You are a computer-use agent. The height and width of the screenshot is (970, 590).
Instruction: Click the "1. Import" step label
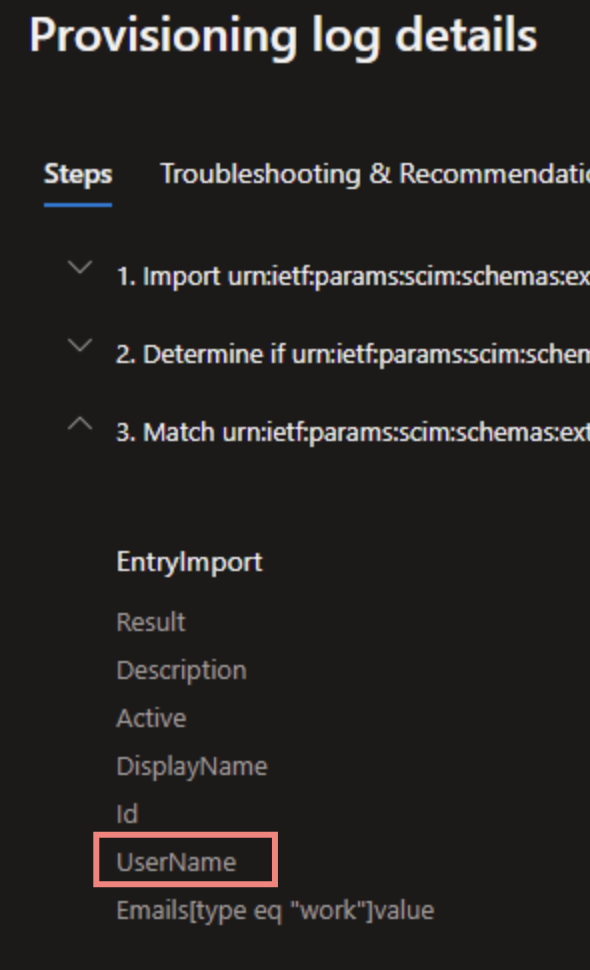168,277
